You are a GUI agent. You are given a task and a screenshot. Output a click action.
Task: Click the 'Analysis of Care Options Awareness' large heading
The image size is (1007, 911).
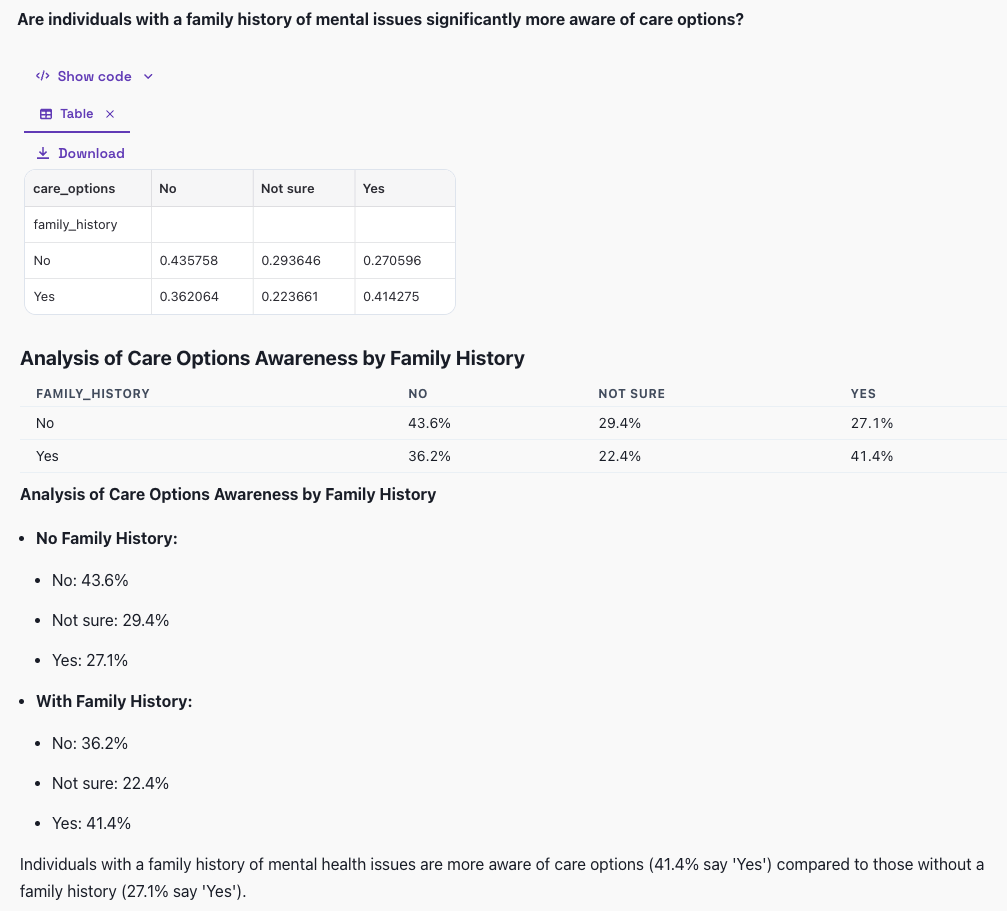point(272,358)
